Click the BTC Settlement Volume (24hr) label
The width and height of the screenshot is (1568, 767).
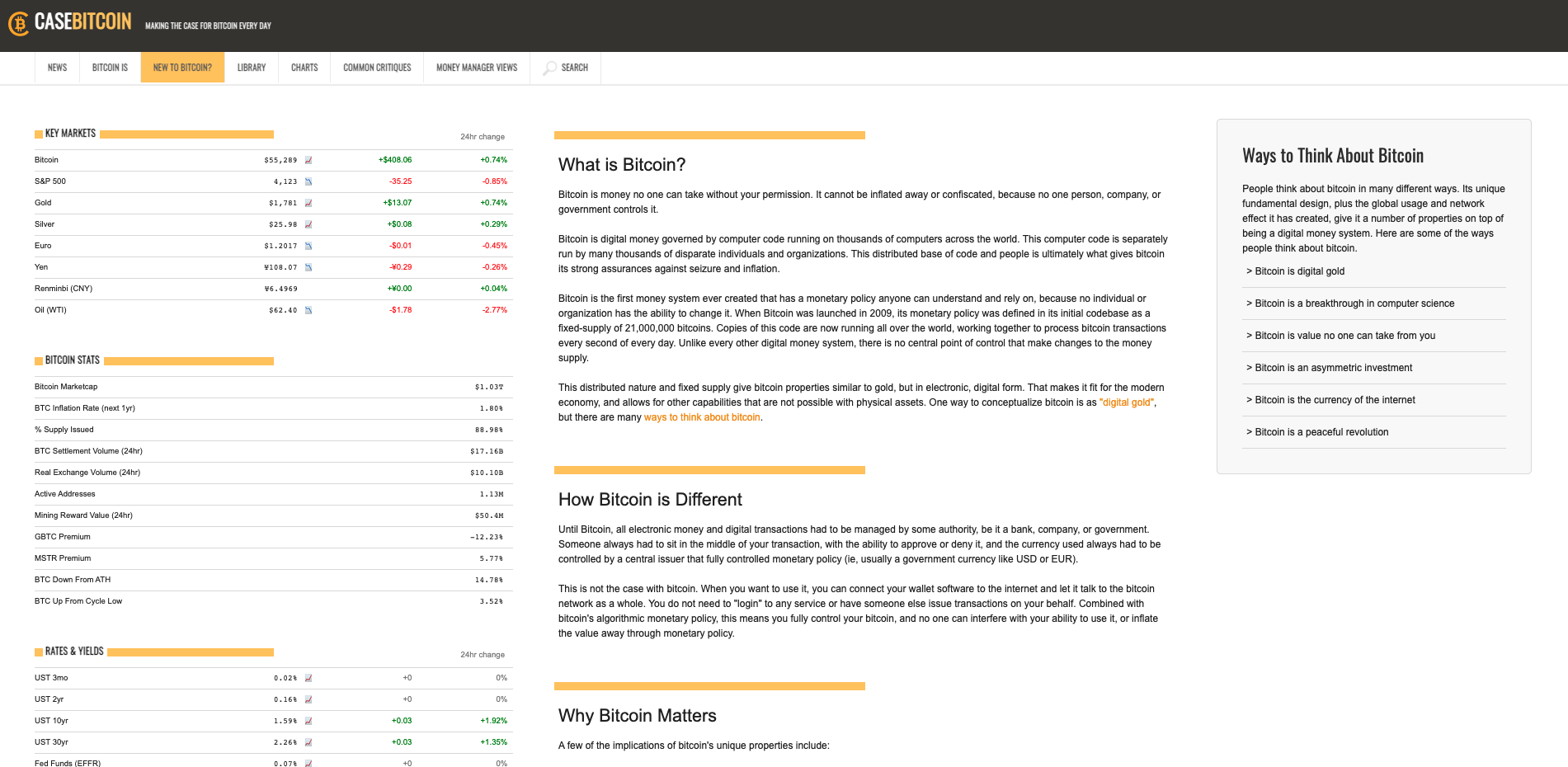(x=88, y=451)
